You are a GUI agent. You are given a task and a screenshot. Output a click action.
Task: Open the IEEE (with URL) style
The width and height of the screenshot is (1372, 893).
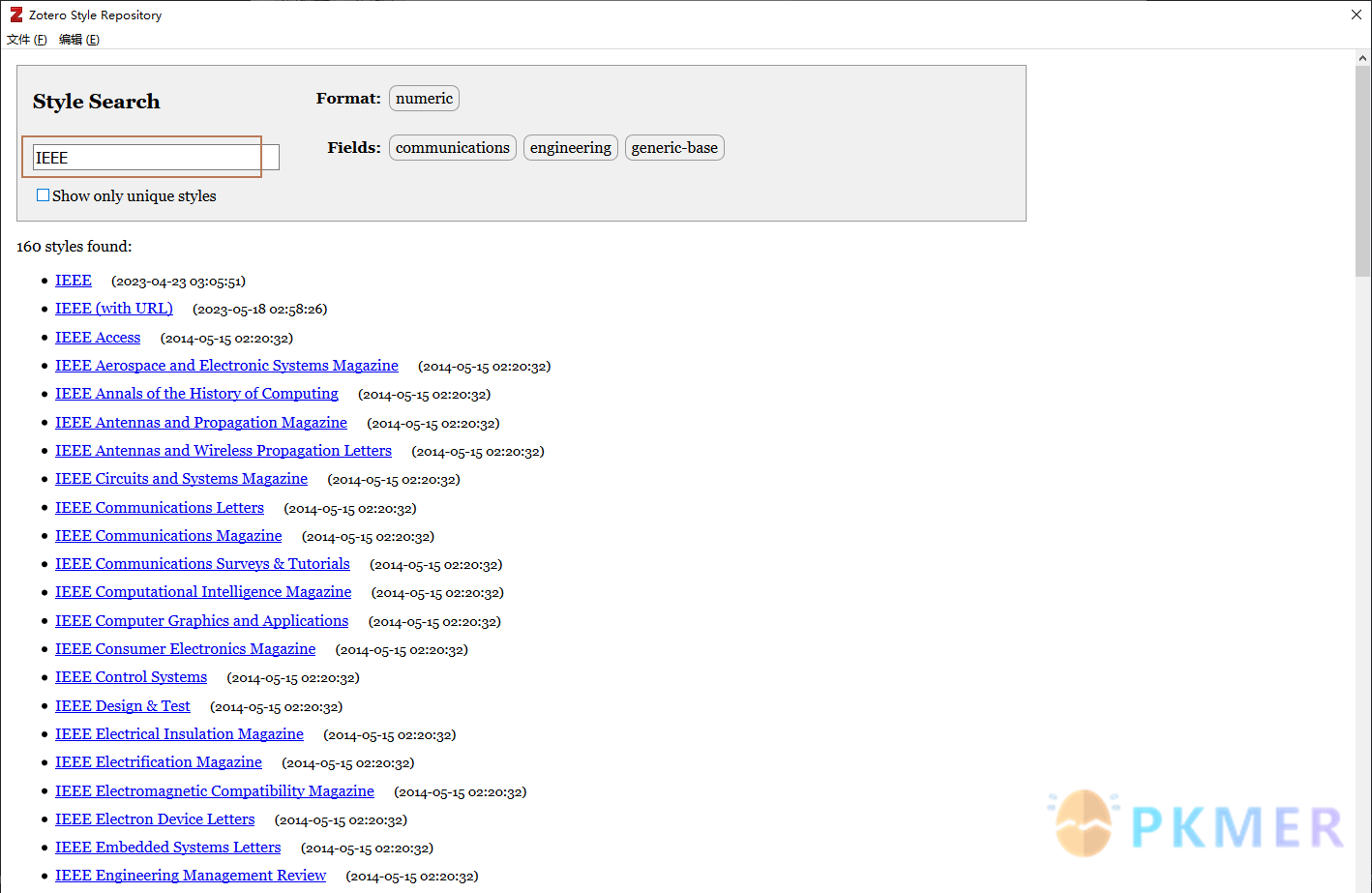(x=114, y=309)
